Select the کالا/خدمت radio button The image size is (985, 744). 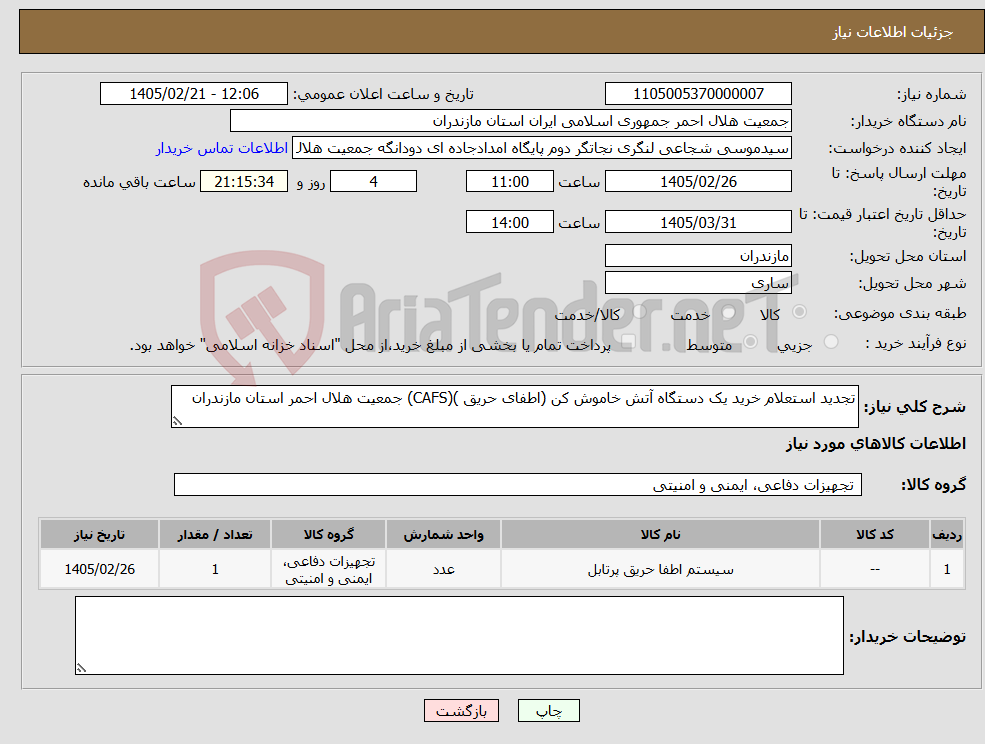pos(639,312)
